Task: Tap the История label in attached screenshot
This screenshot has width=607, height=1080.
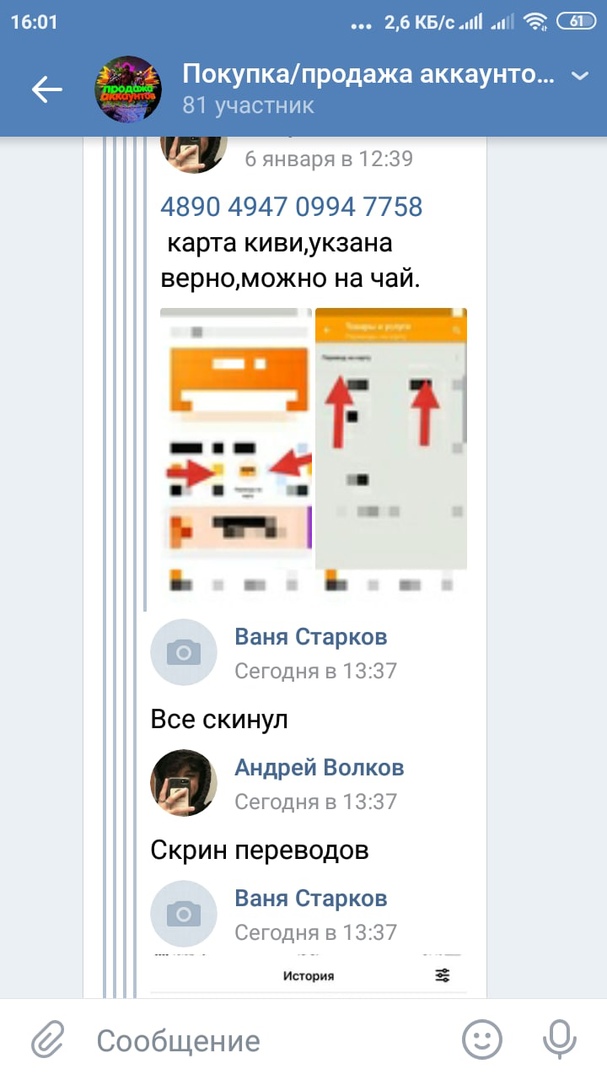Action: pyautogui.click(x=308, y=976)
